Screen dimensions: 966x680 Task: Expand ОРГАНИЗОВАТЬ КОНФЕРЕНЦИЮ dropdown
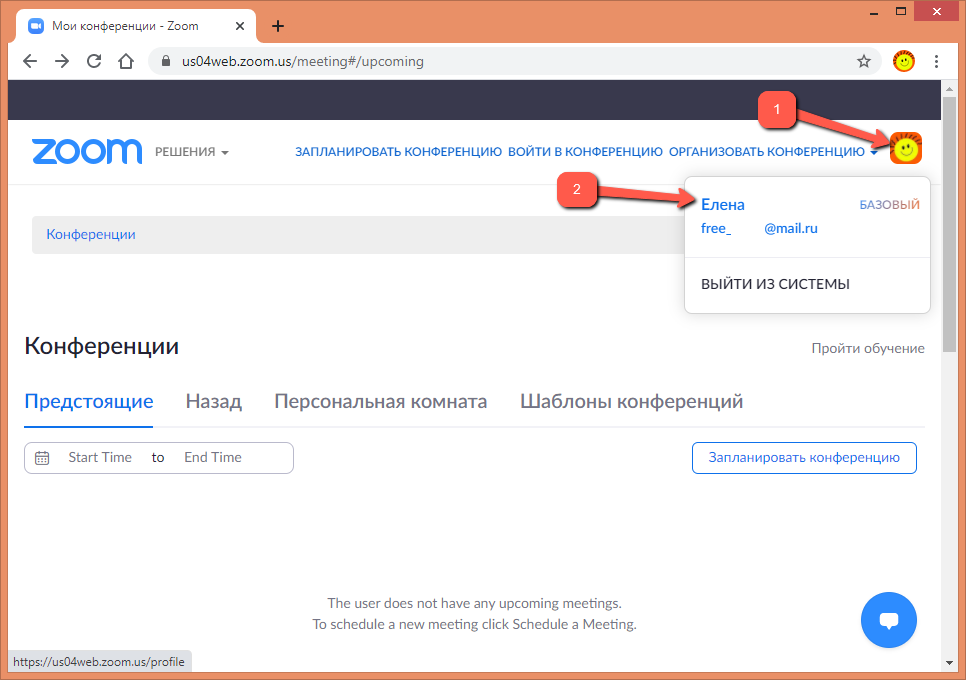click(x=773, y=152)
